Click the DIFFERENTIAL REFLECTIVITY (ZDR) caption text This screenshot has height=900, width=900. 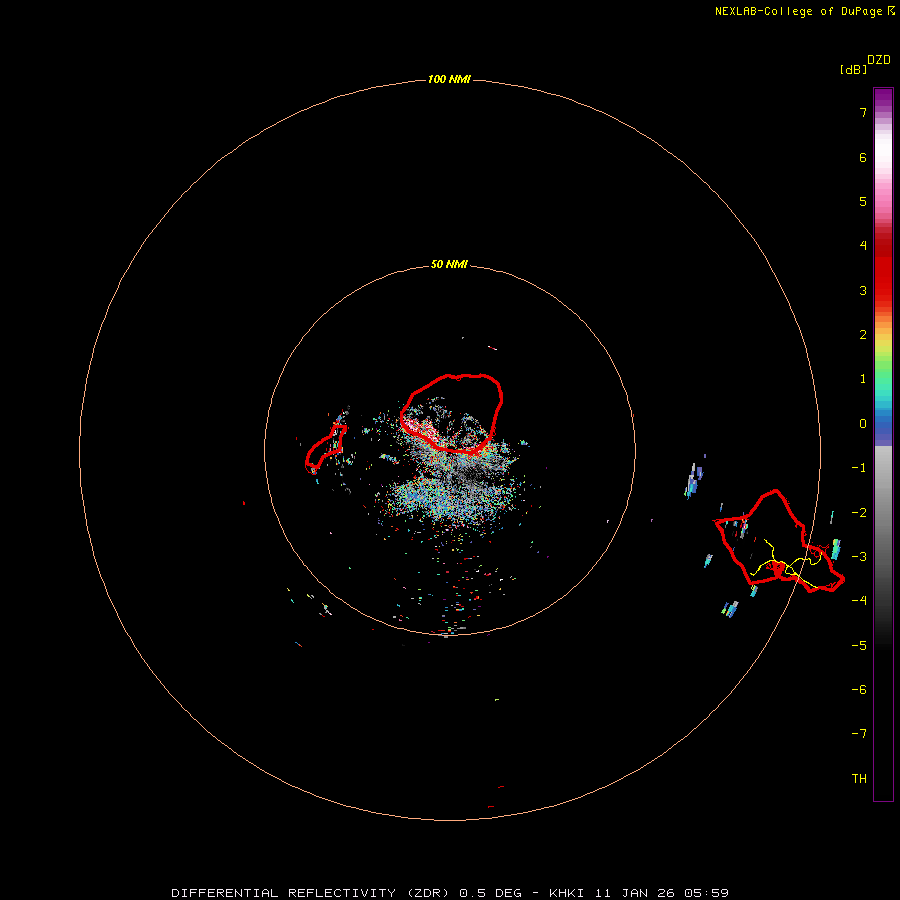point(310,893)
